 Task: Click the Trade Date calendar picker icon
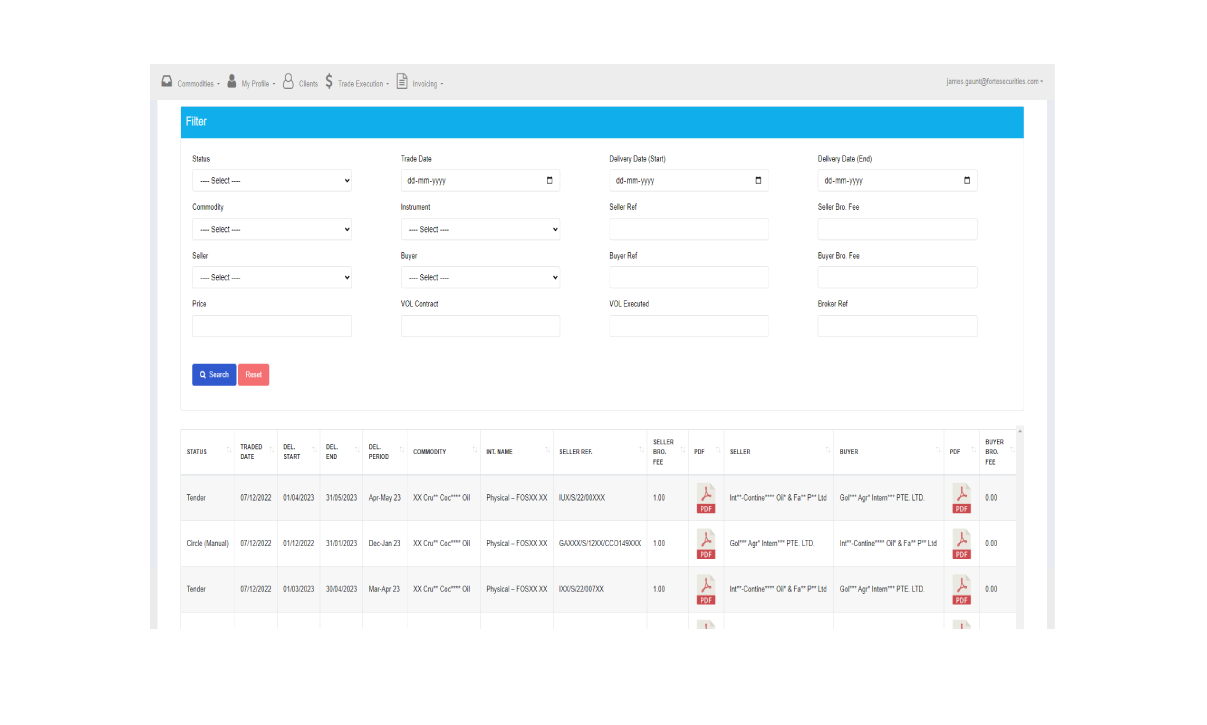[549, 181]
